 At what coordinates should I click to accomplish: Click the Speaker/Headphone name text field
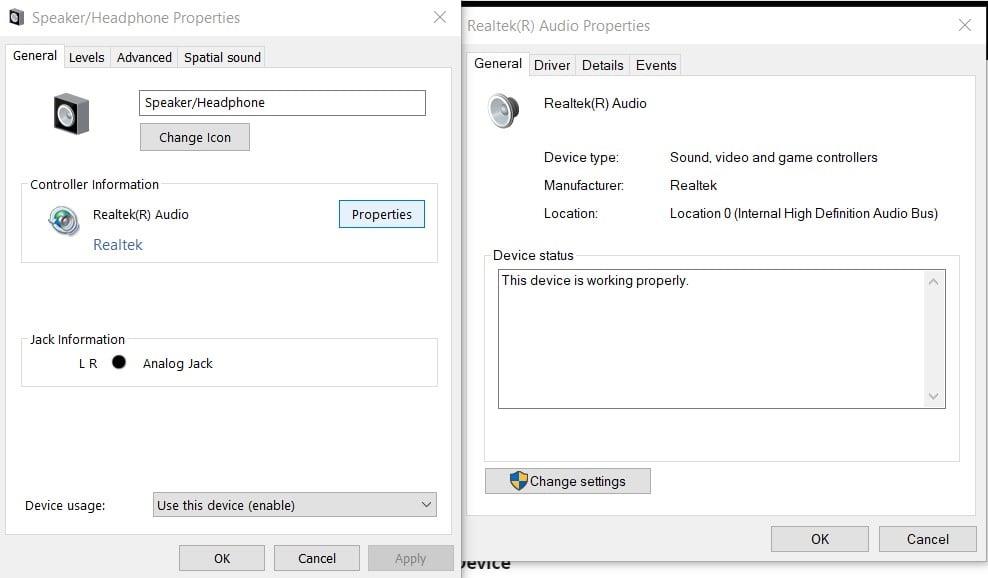(x=282, y=102)
